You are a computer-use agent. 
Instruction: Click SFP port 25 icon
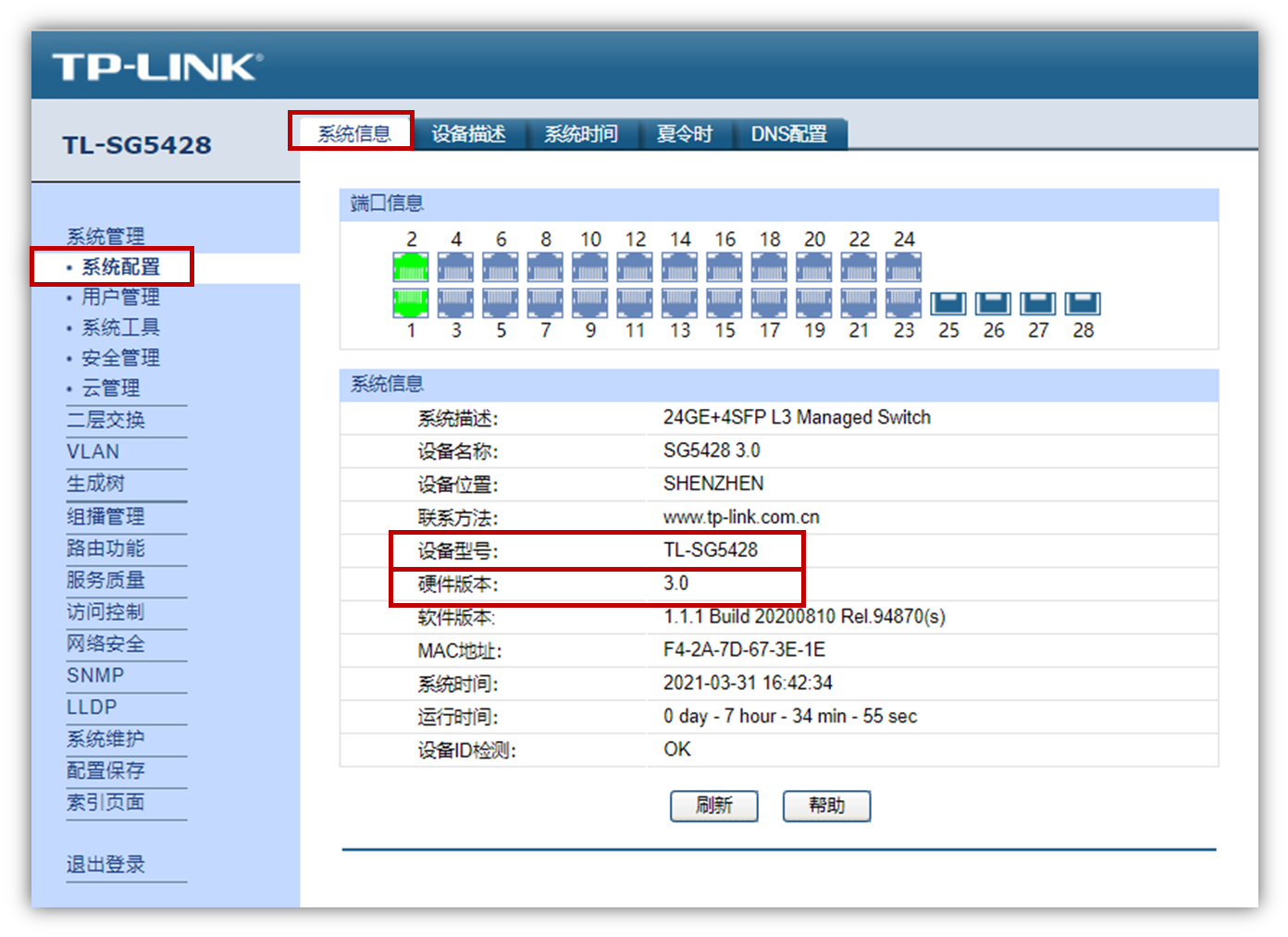click(x=948, y=303)
